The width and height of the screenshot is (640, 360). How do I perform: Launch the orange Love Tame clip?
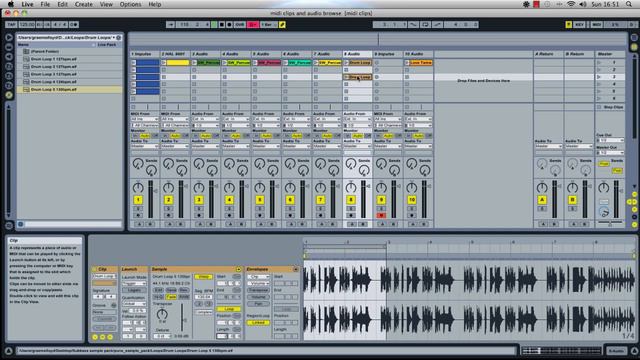(407, 62)
